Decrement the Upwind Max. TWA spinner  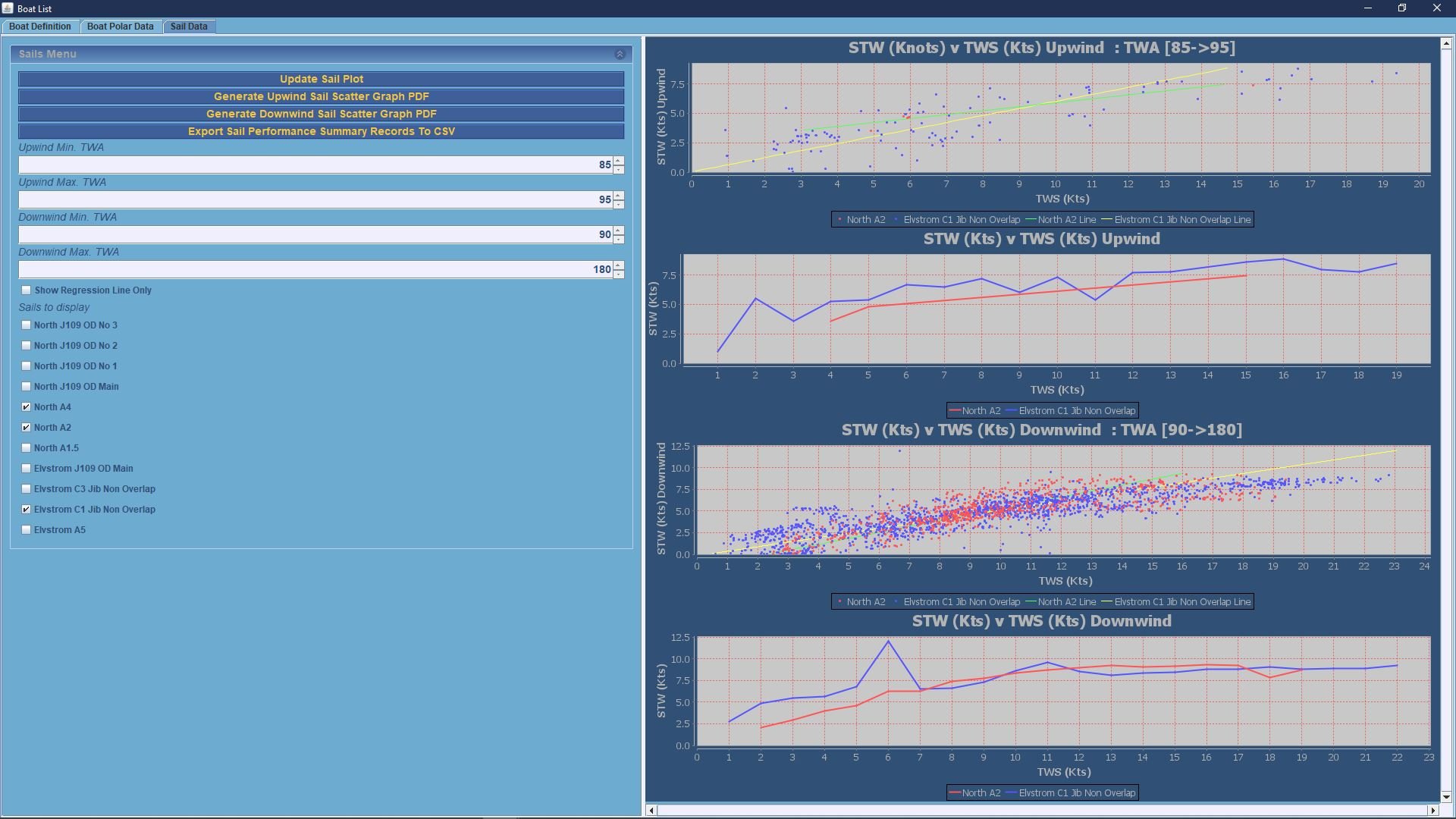[x=619, y=204]
